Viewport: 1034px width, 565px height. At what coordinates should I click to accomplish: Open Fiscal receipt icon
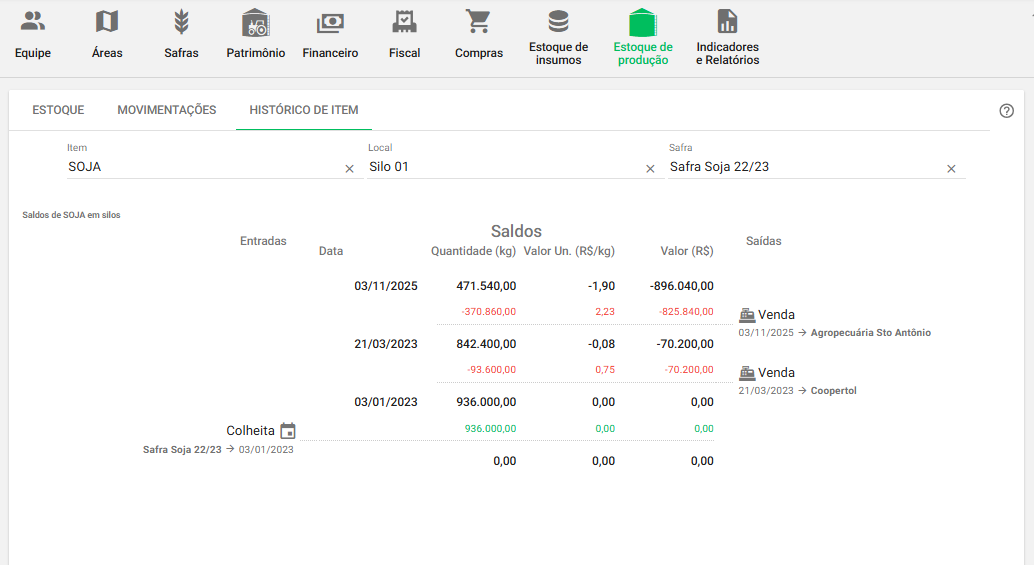[404, 22]
